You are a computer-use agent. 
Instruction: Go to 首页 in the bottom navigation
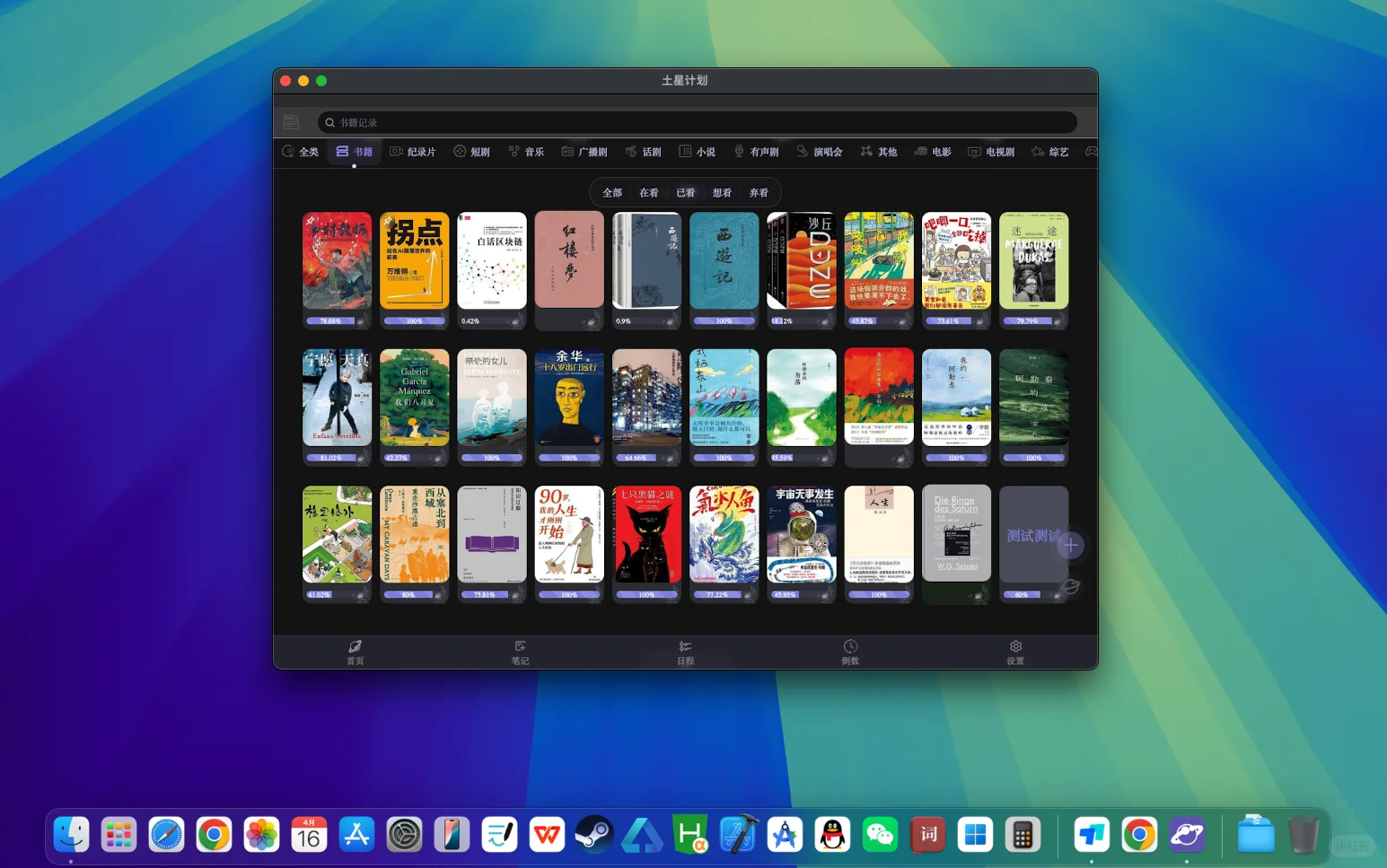[x=356, y=653]
